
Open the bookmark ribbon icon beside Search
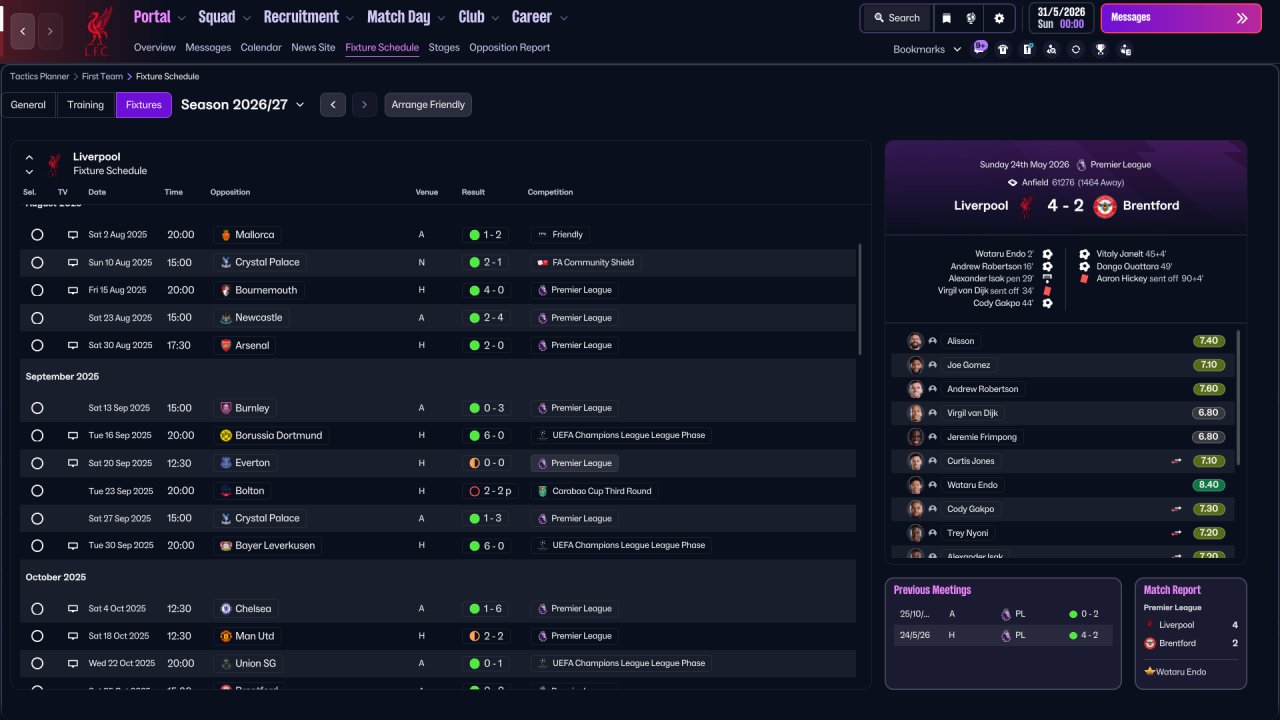click(946, 18)
